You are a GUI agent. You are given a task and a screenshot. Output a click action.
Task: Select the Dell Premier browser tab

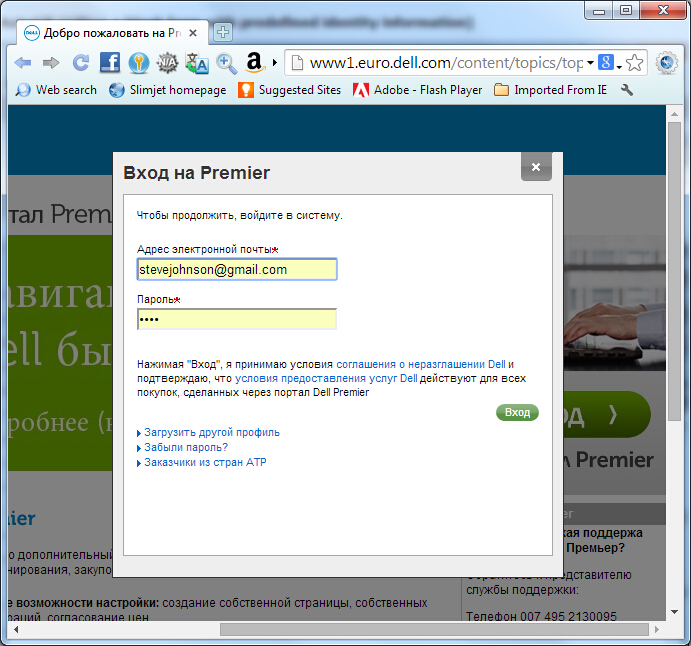[111, 33]
